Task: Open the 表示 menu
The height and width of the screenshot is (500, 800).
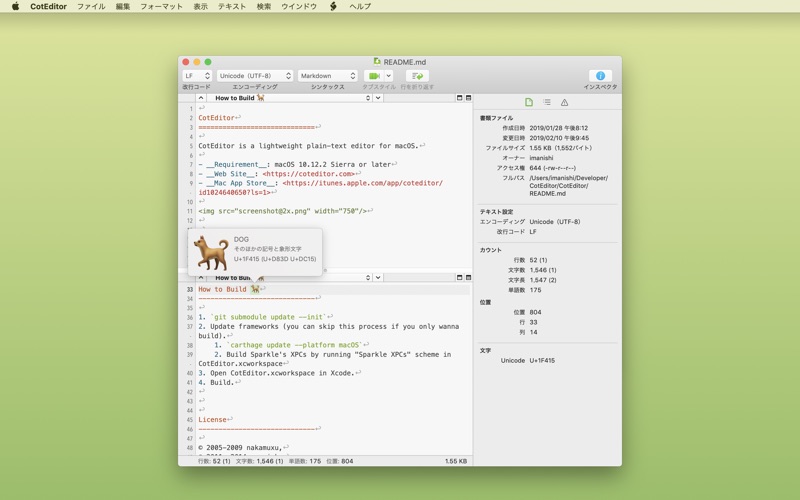Action: tap(201, 6)
